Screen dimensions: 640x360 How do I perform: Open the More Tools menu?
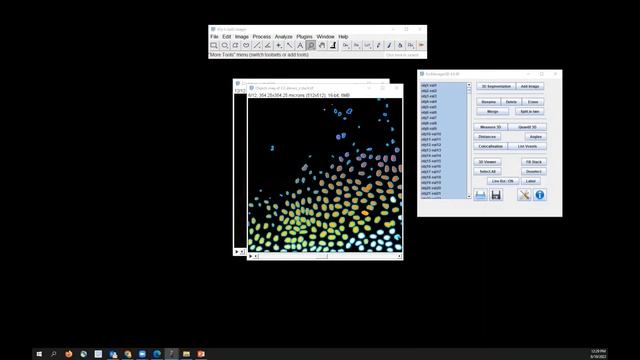pos(421,46)
